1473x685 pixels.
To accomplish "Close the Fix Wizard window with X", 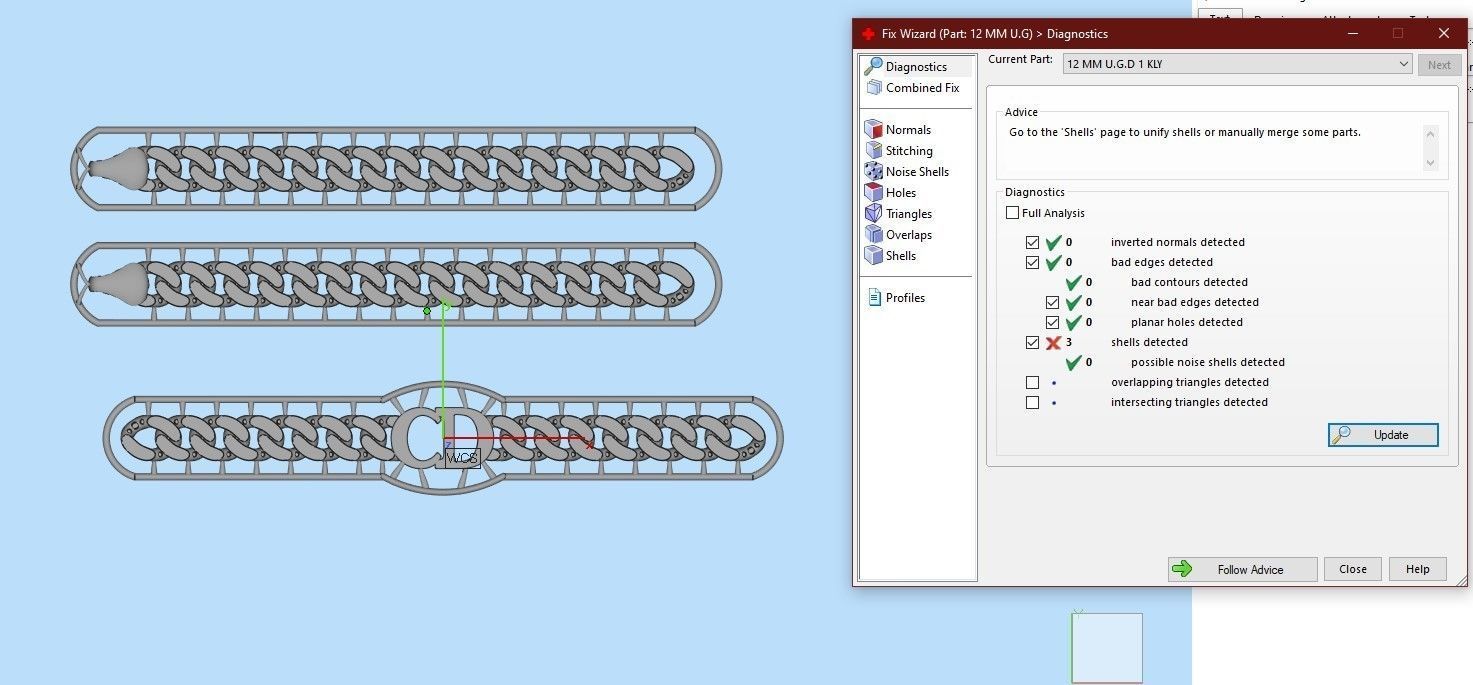I will pos(1444,34).
